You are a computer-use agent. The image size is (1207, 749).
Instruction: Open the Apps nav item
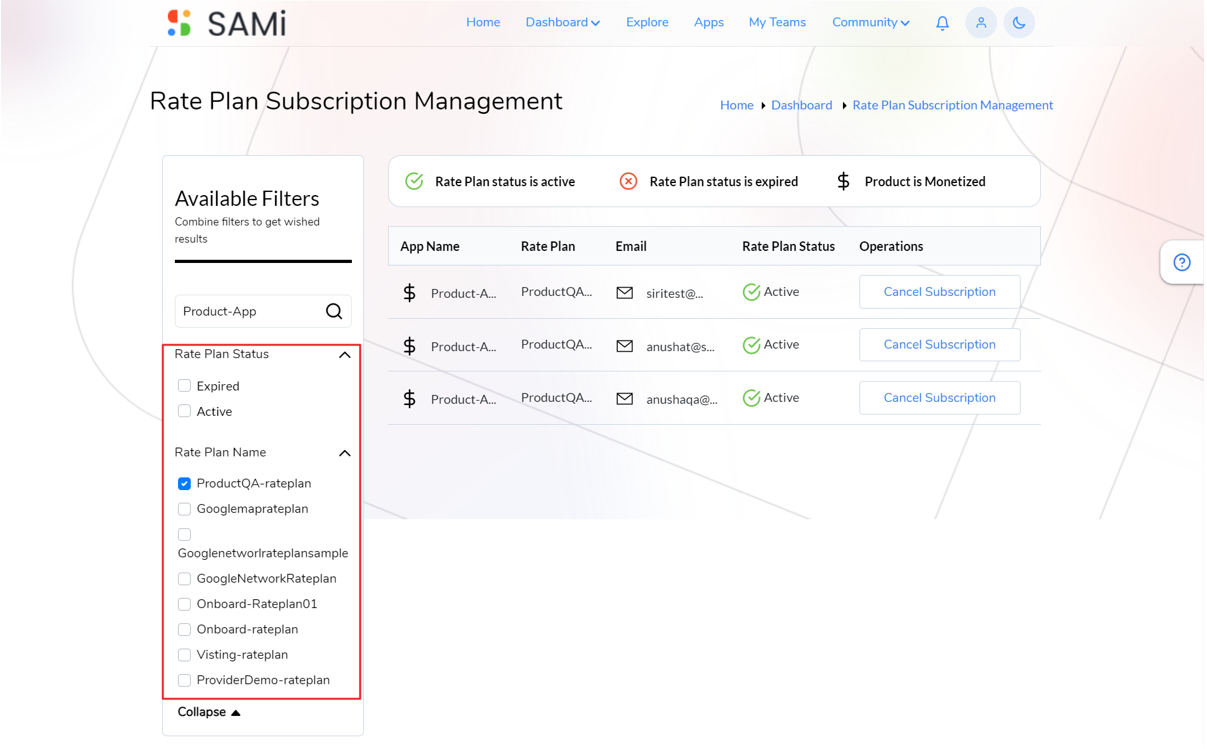(709, 22)
